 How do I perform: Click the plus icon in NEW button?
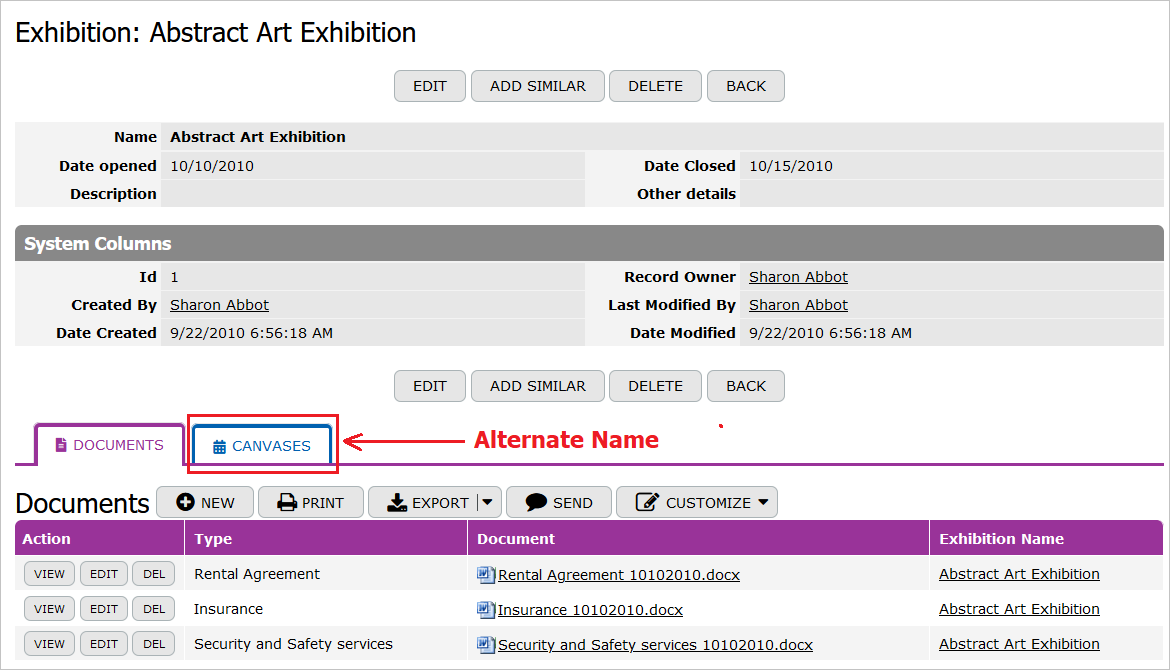(x=185, y=502)
